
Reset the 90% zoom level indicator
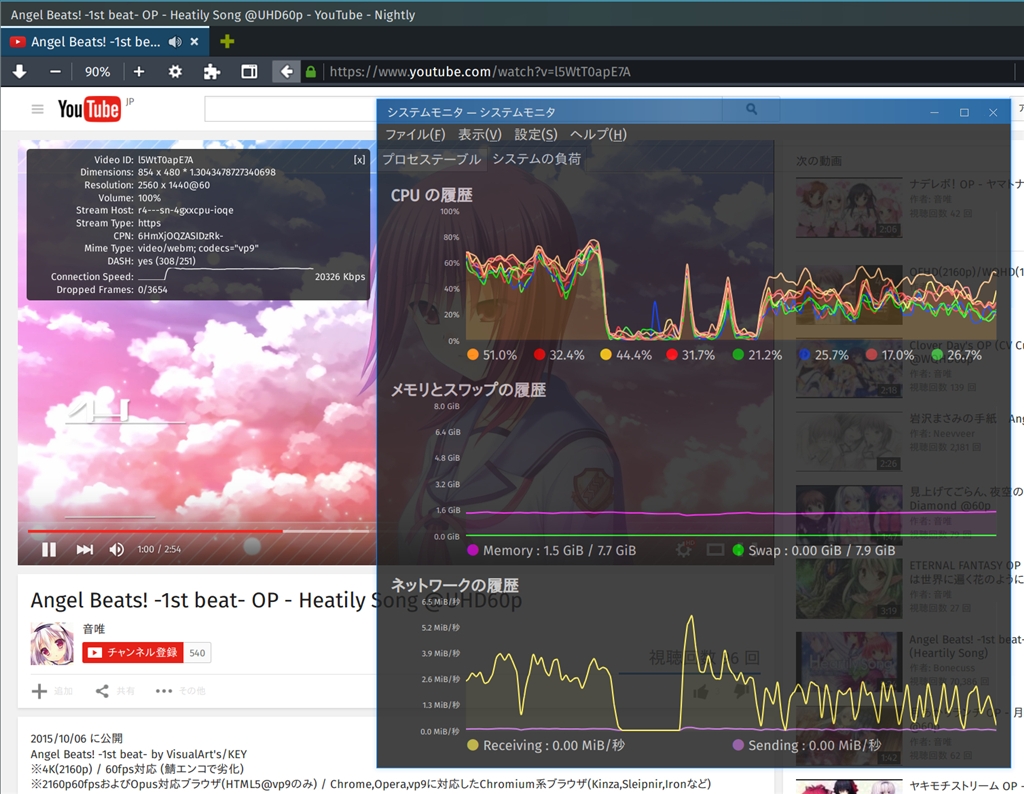pyautogui.click(x=97, y=72)
